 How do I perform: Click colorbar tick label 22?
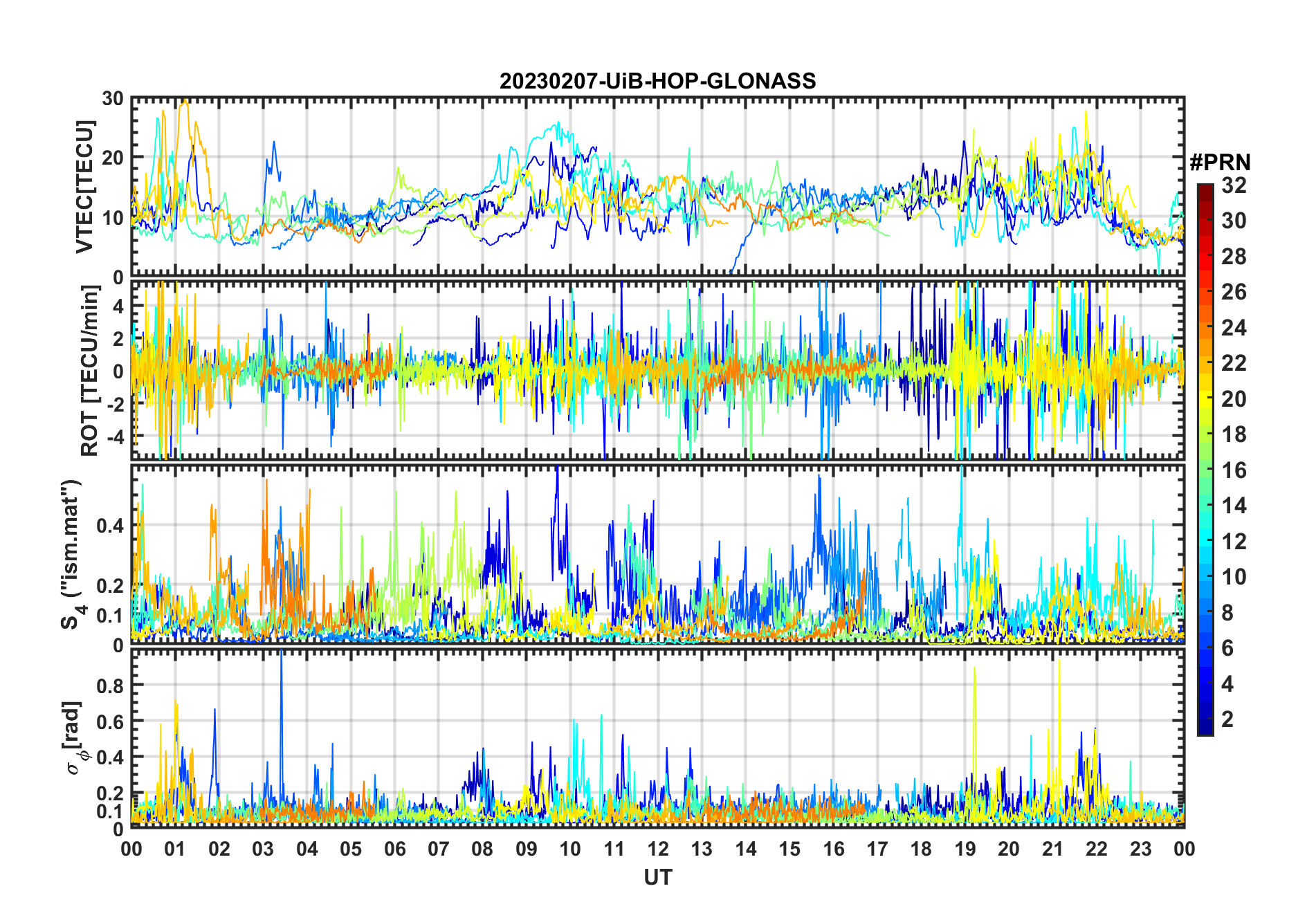pyautogui.click(x=1234, y=363)
